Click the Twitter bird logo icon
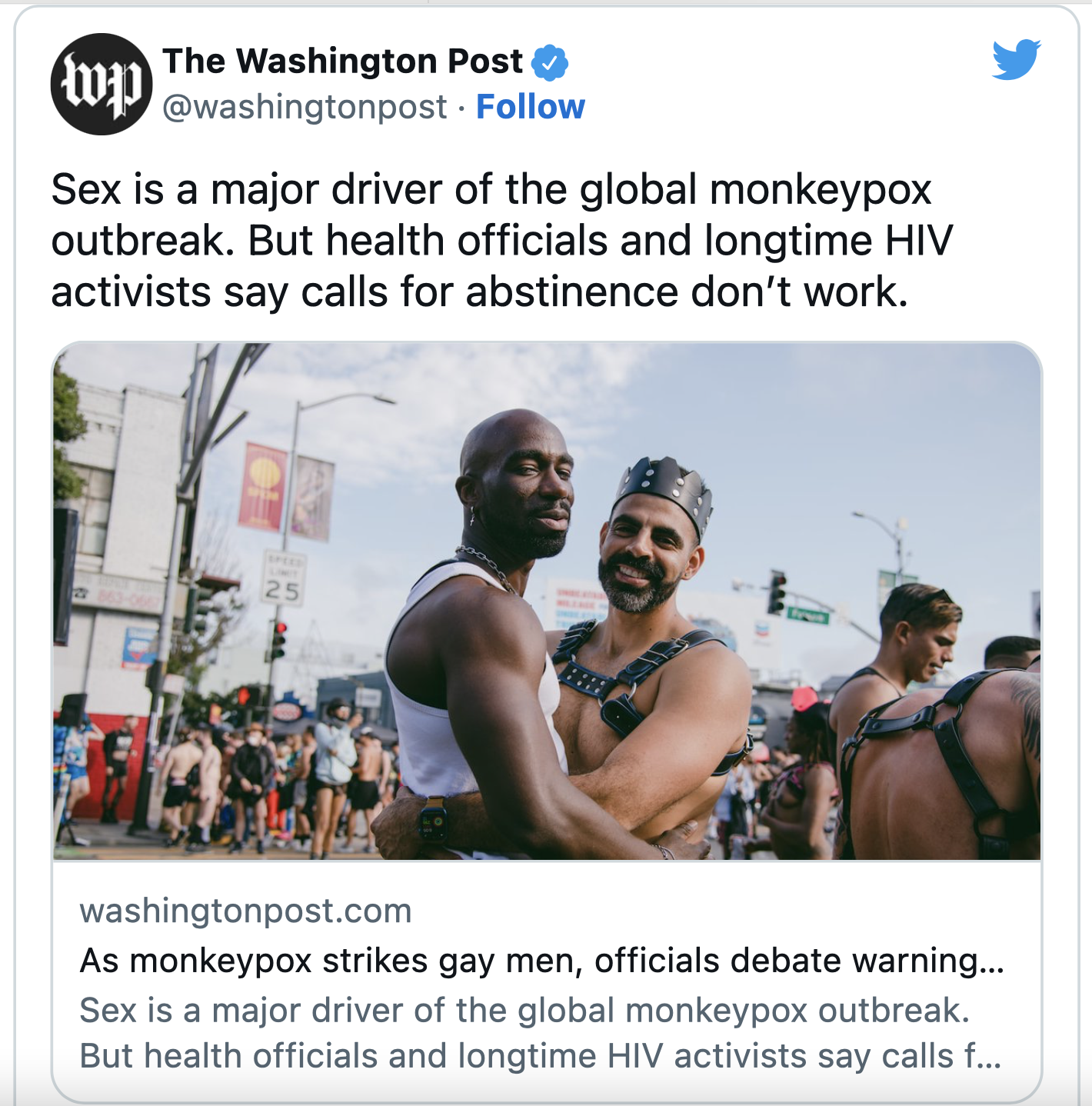 (1016, 59)
